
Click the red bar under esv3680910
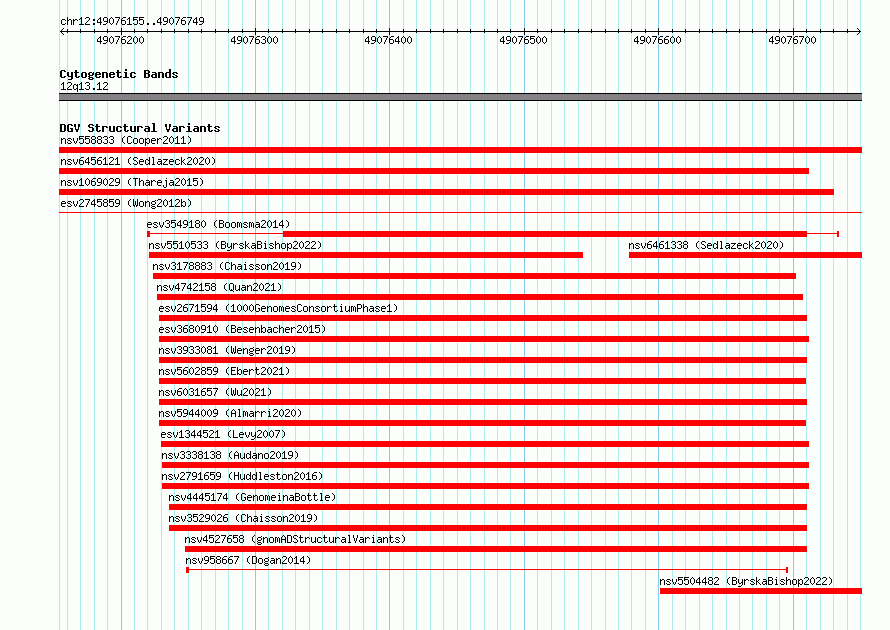[484, 339]
